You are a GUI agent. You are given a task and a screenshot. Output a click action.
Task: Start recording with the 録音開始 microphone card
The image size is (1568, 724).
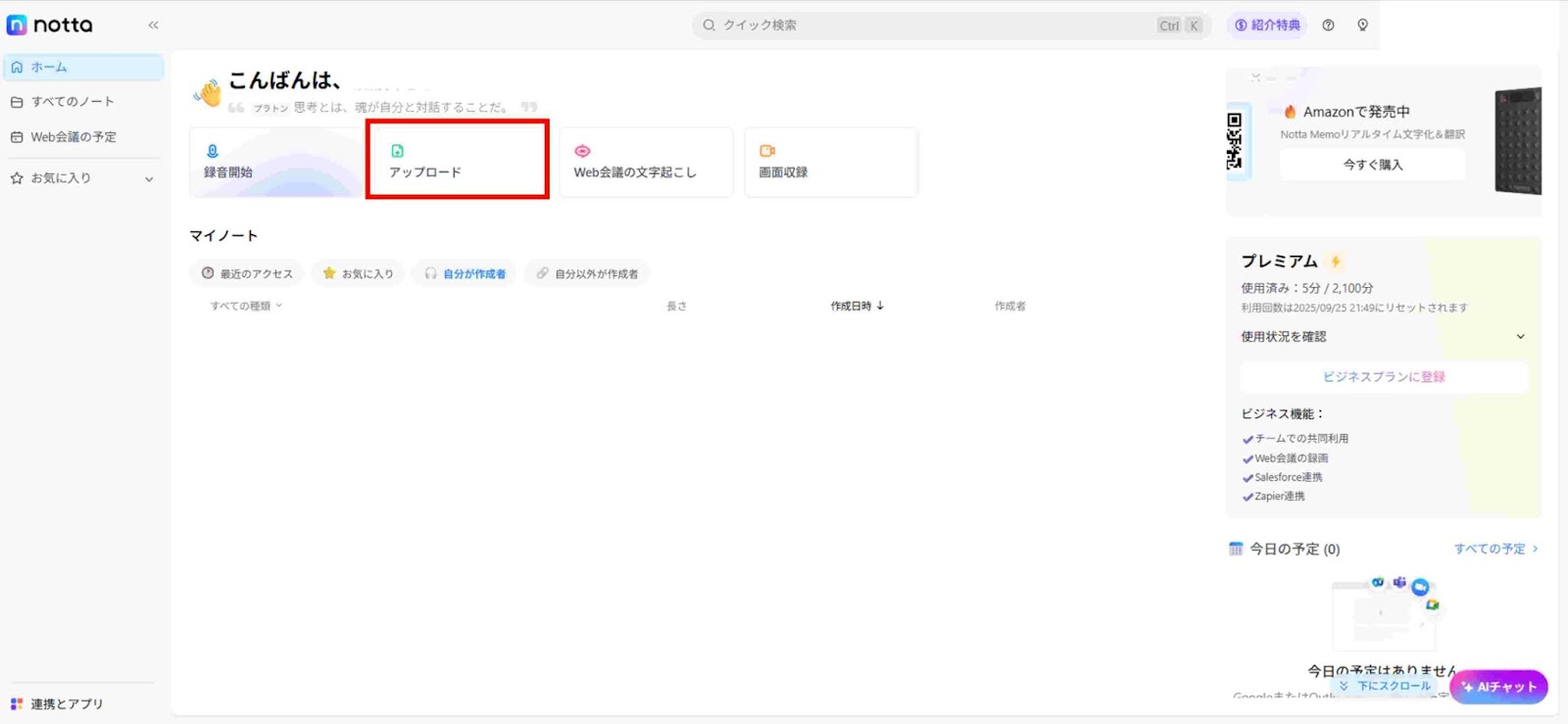click(274, 163)
